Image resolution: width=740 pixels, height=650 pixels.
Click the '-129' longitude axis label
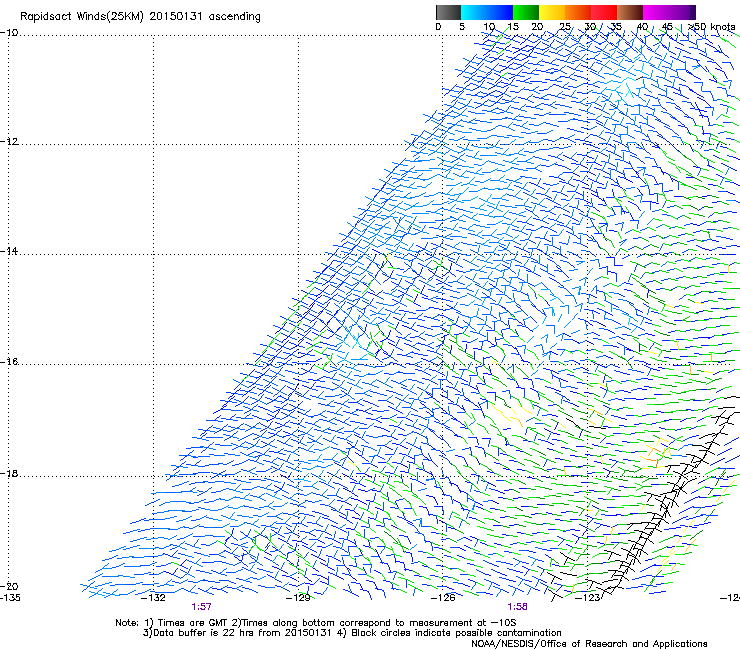[298, 598]
